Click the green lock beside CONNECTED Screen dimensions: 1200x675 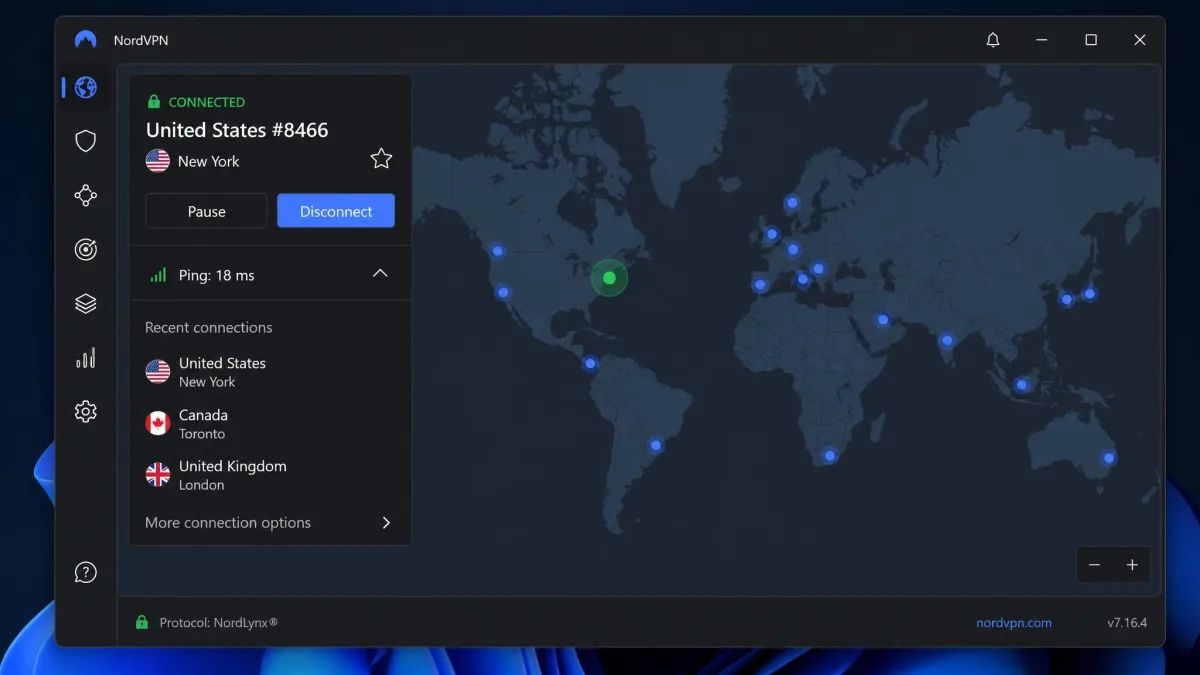[154, 102]
